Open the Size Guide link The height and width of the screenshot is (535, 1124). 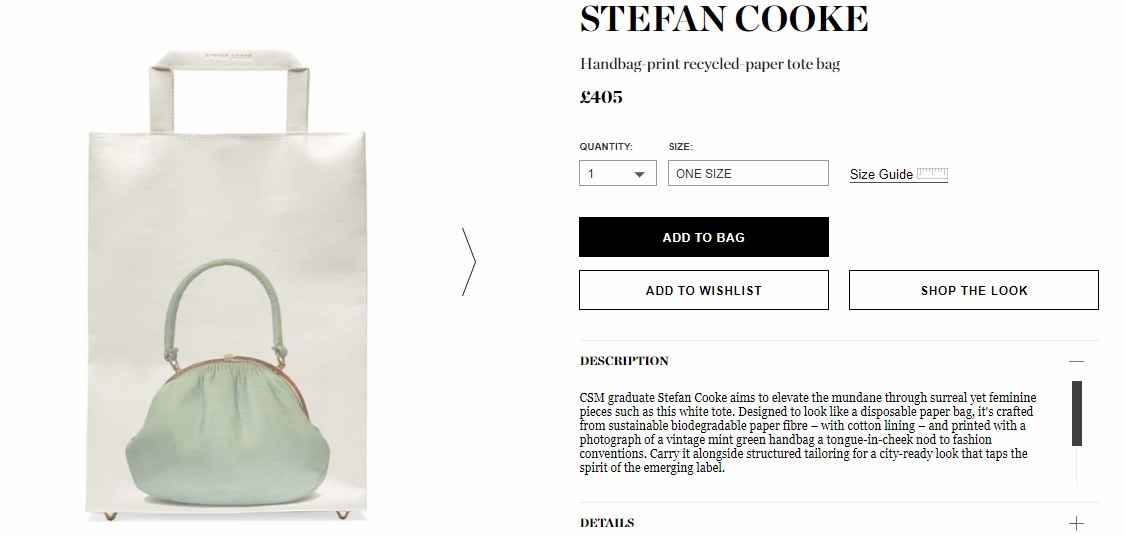881,174
